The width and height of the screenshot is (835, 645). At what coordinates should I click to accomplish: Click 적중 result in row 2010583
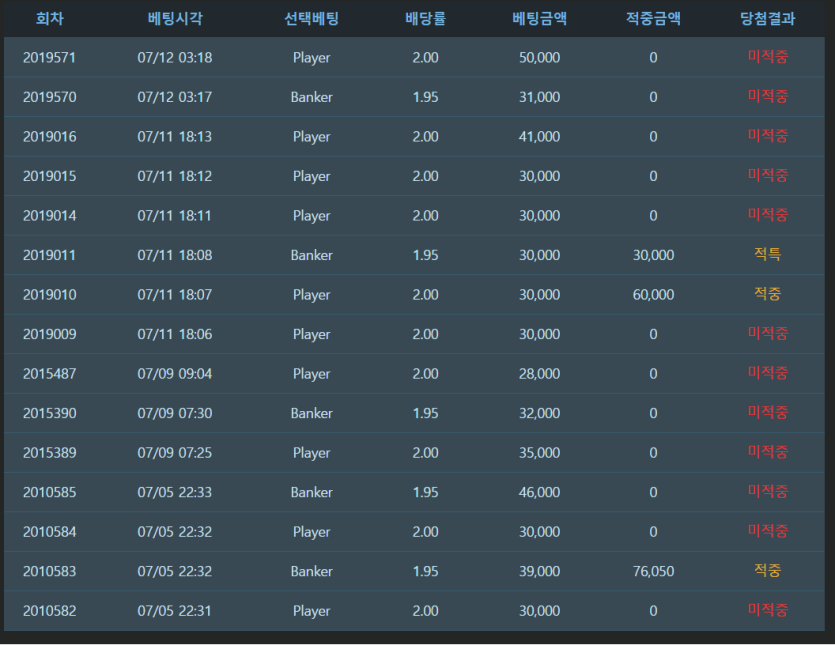(x=767, y=570)
